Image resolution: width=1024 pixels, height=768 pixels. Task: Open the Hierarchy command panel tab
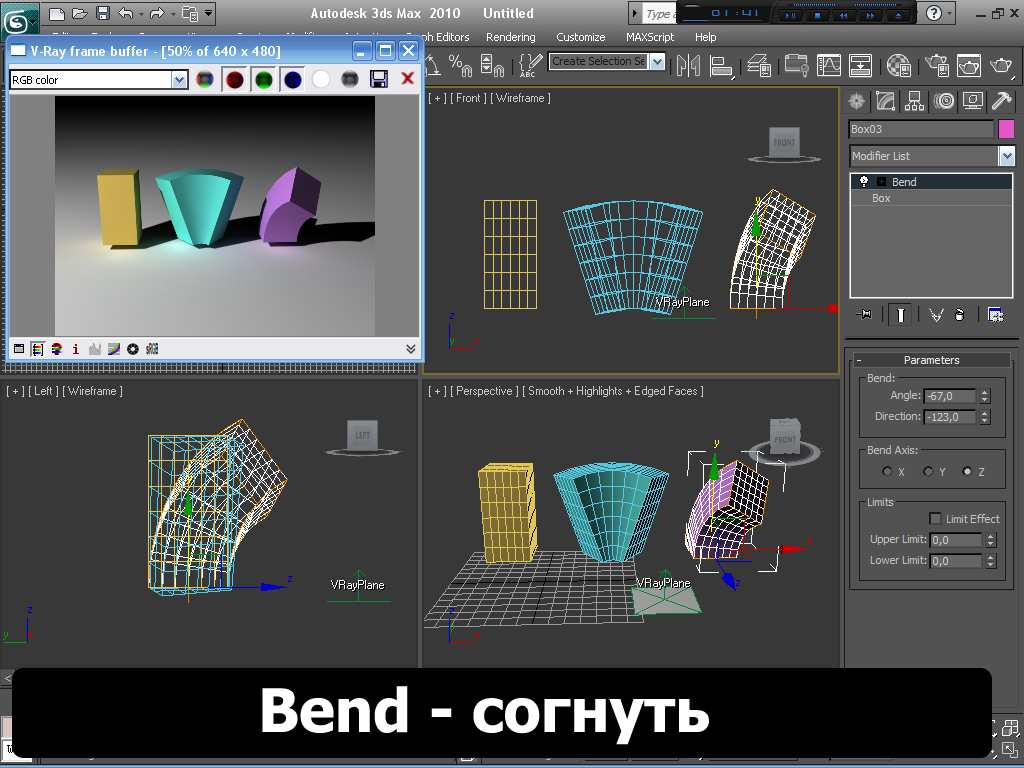[914, 101]
